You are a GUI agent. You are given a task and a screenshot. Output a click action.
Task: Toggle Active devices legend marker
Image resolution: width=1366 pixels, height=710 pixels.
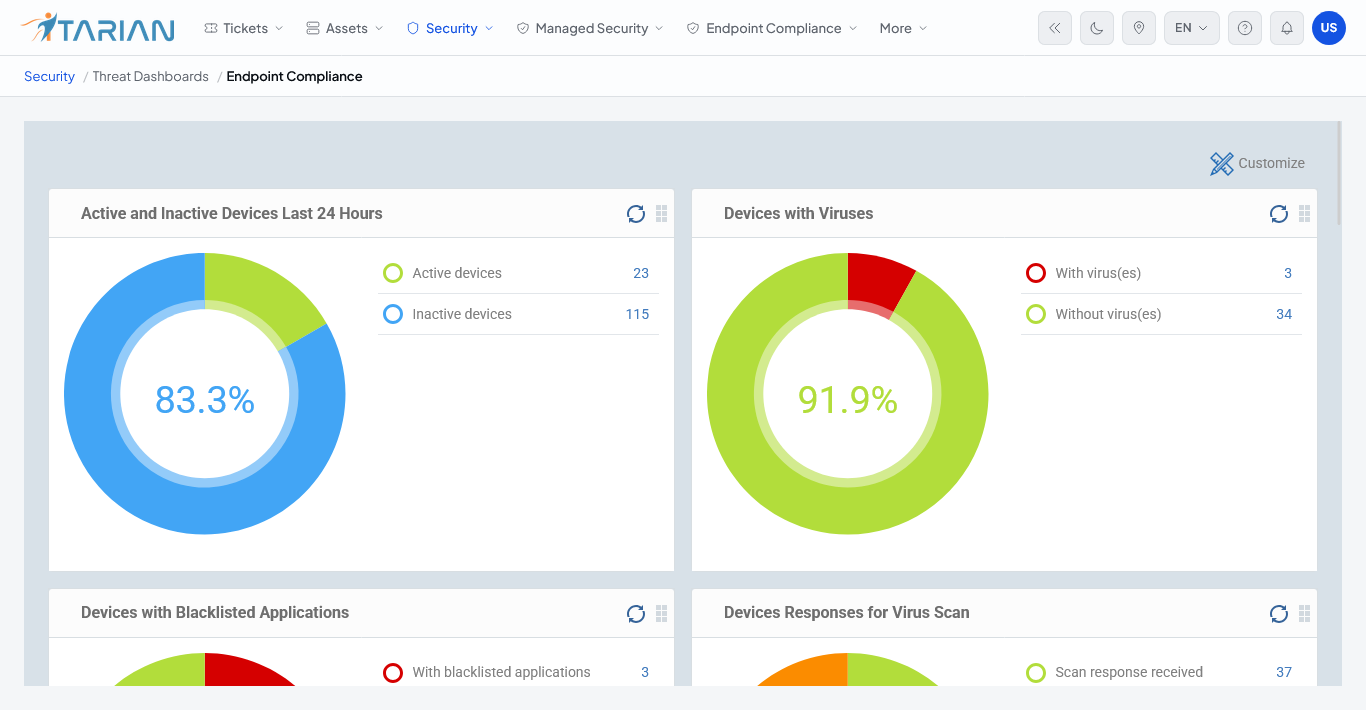393,273
